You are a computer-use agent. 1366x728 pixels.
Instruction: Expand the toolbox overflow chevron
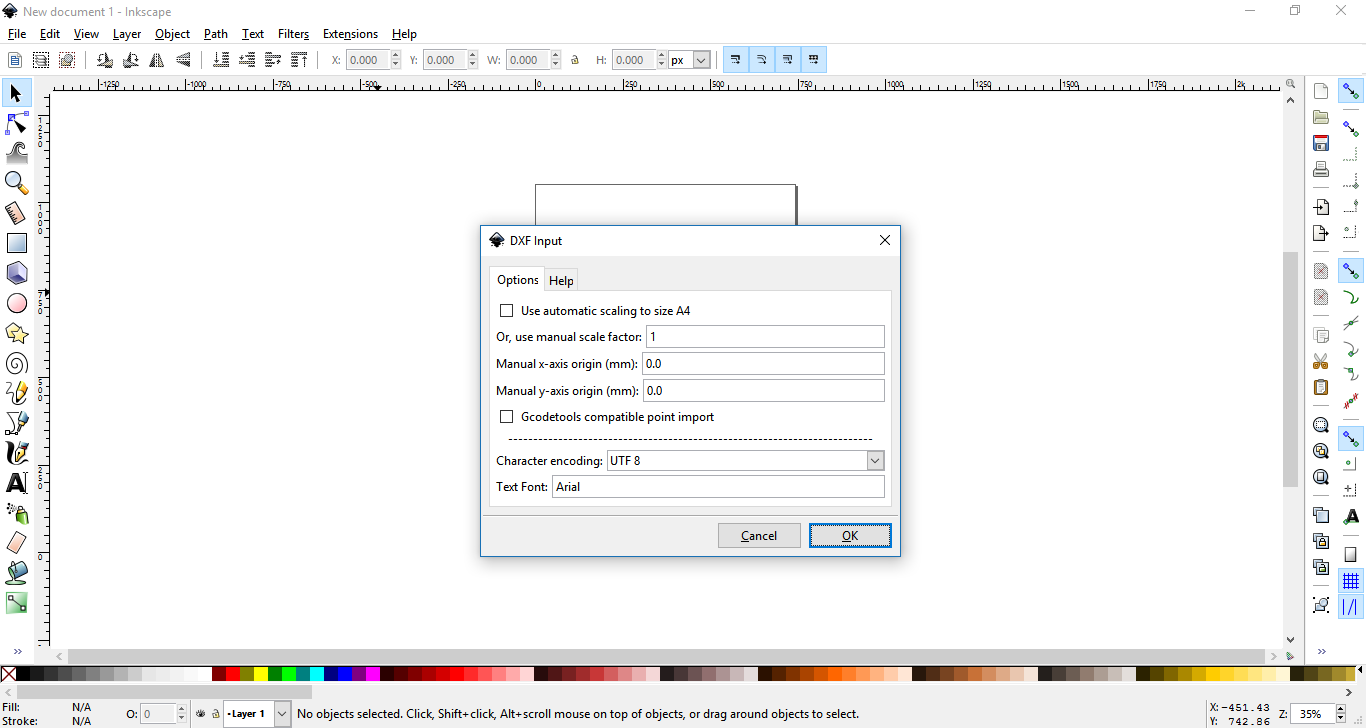pos(17,652)
